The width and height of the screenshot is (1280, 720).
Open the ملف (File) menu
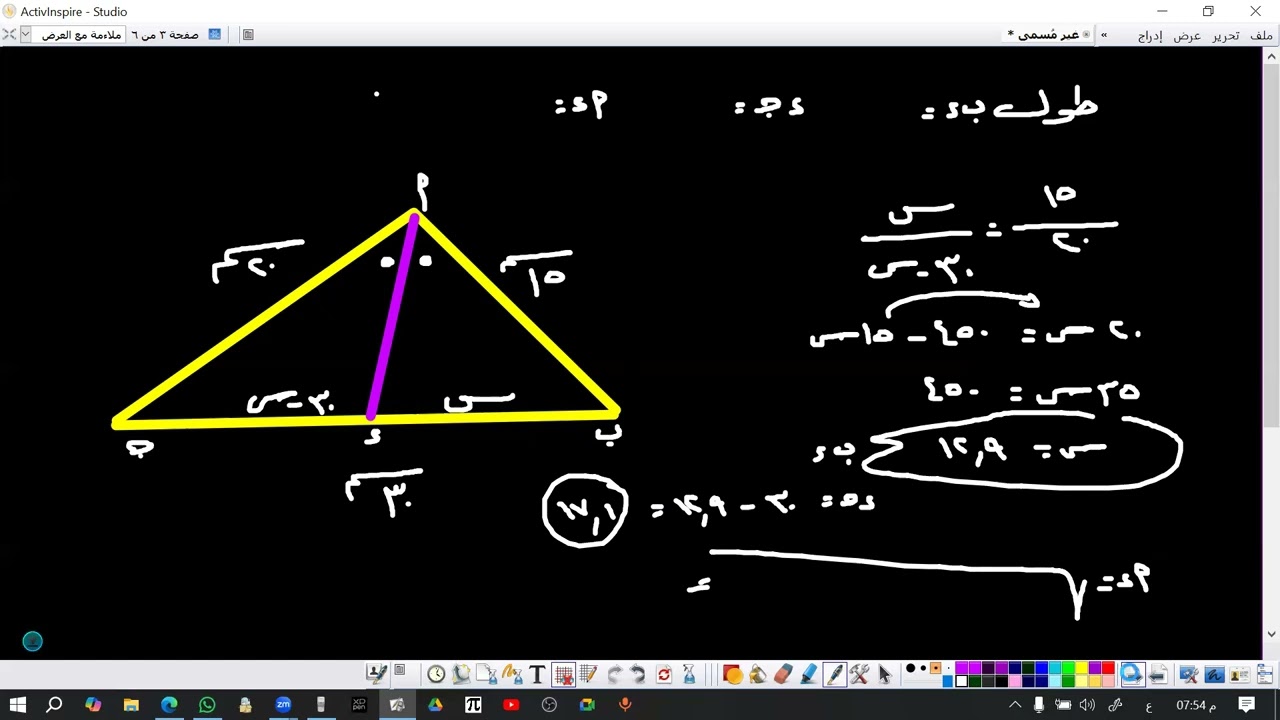click(x=1262, y=35)
